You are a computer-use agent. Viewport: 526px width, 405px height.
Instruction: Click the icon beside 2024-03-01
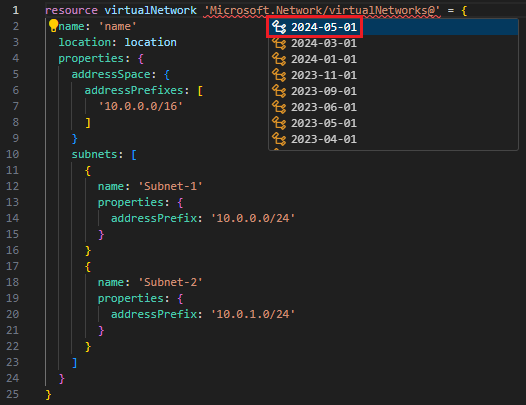(279, 43)
